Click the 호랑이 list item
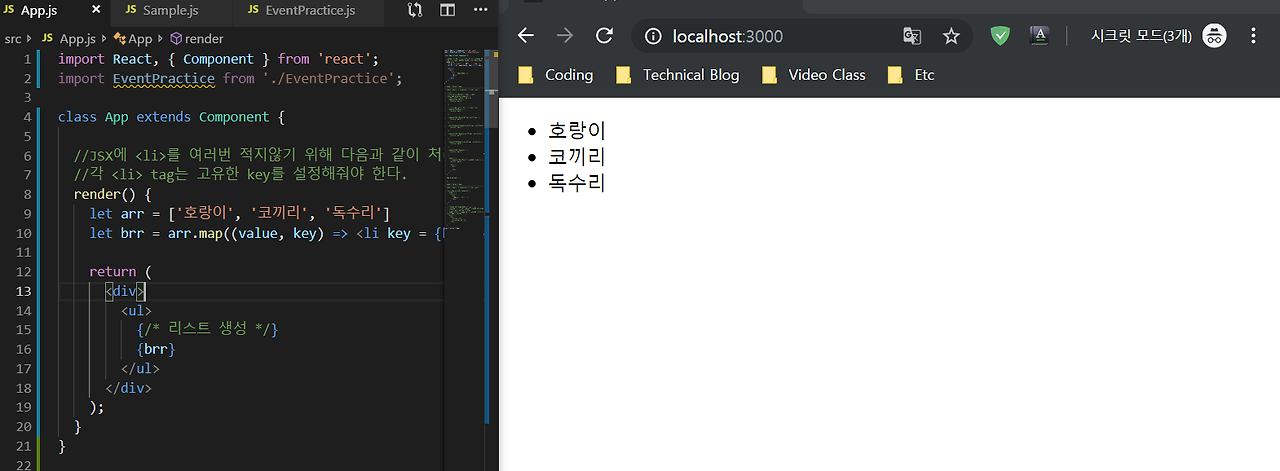 click(x=577, y=130)
